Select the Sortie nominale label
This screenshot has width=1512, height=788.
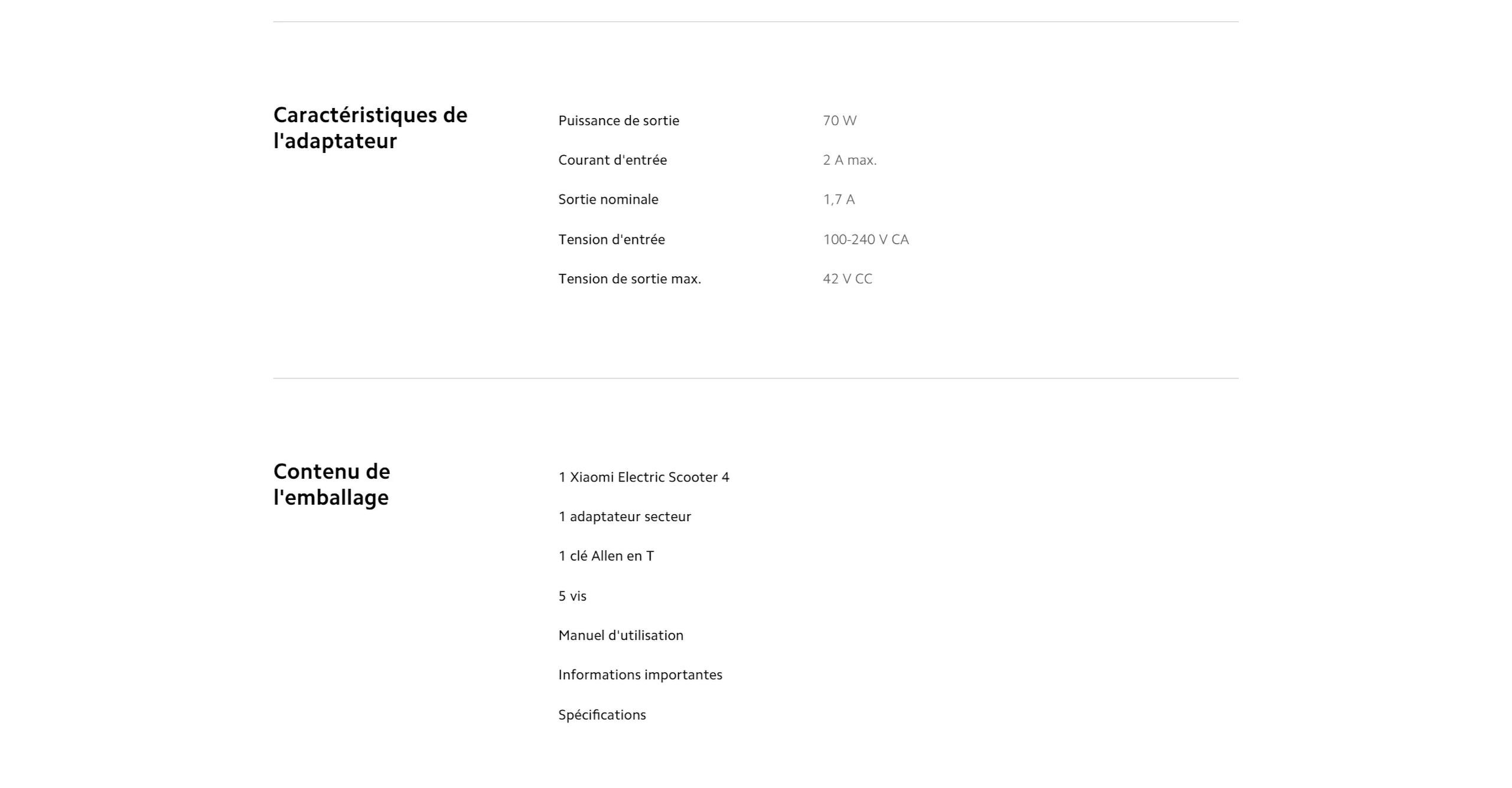(x=608, y=200)
